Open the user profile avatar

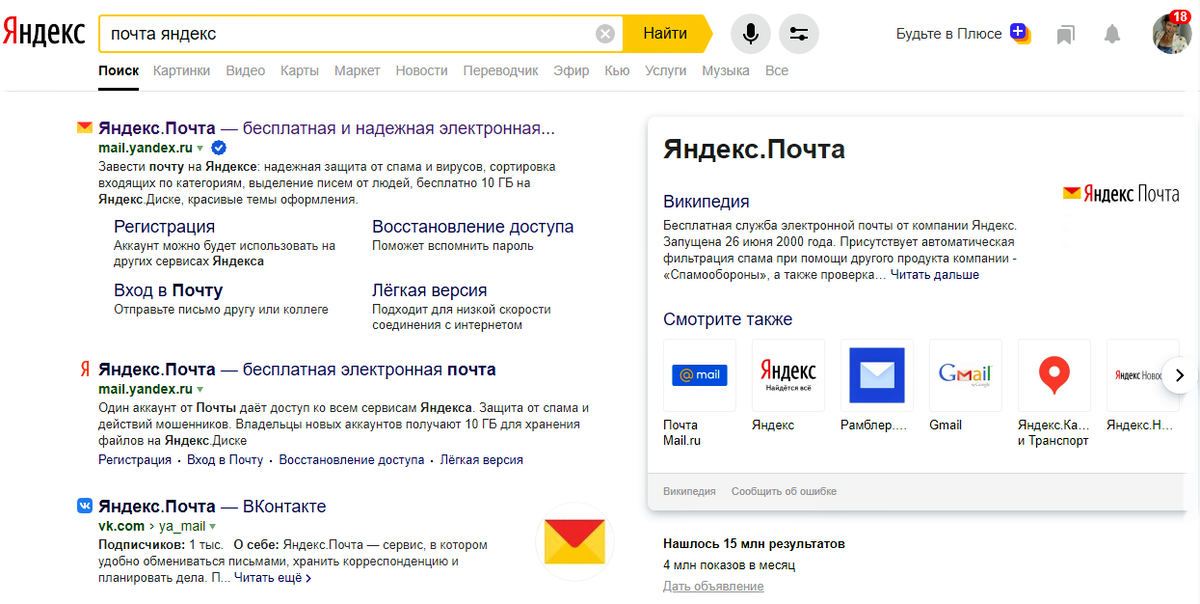1171,34
